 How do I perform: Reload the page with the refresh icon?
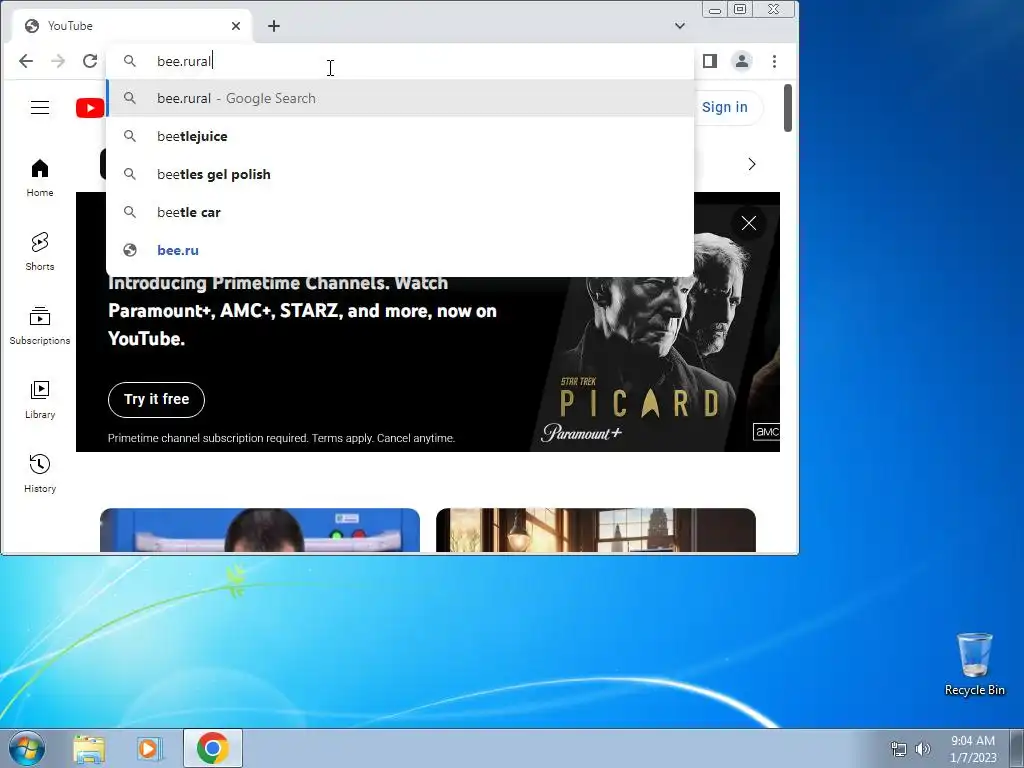click(x=90, y=61)
